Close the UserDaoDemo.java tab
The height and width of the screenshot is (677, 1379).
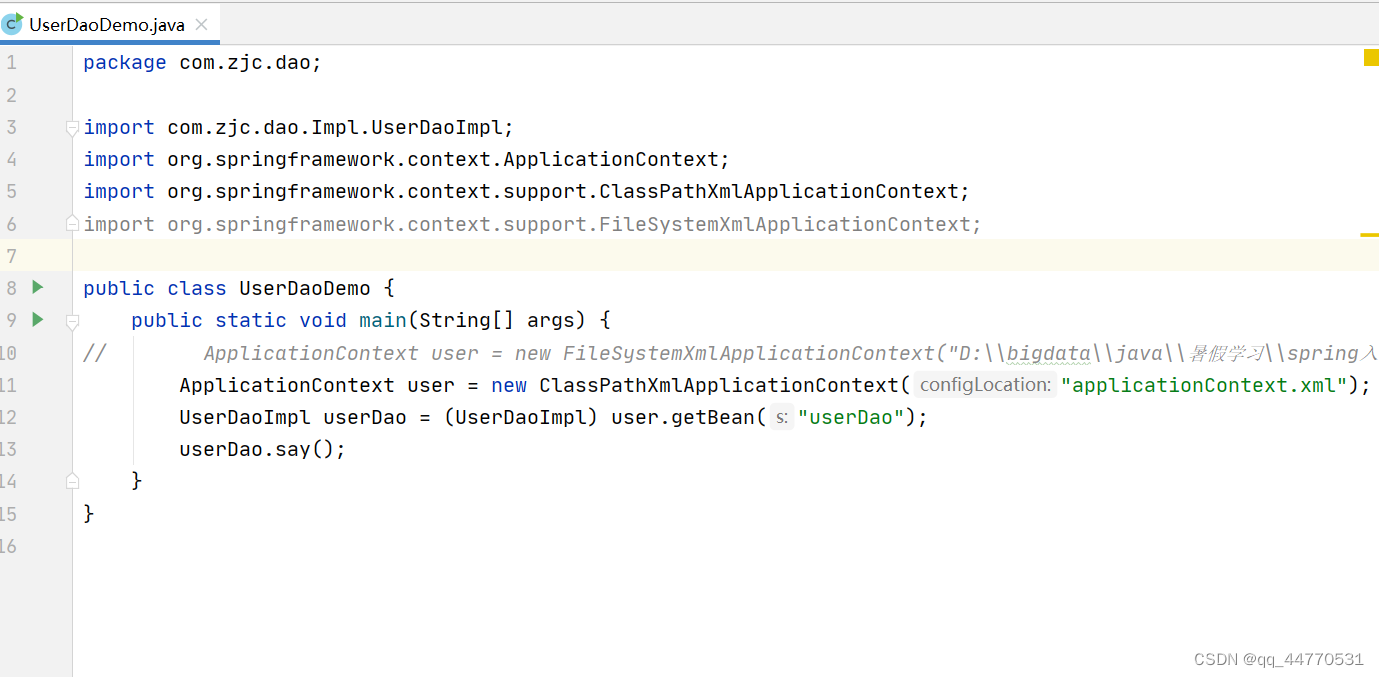pos(201,25)
